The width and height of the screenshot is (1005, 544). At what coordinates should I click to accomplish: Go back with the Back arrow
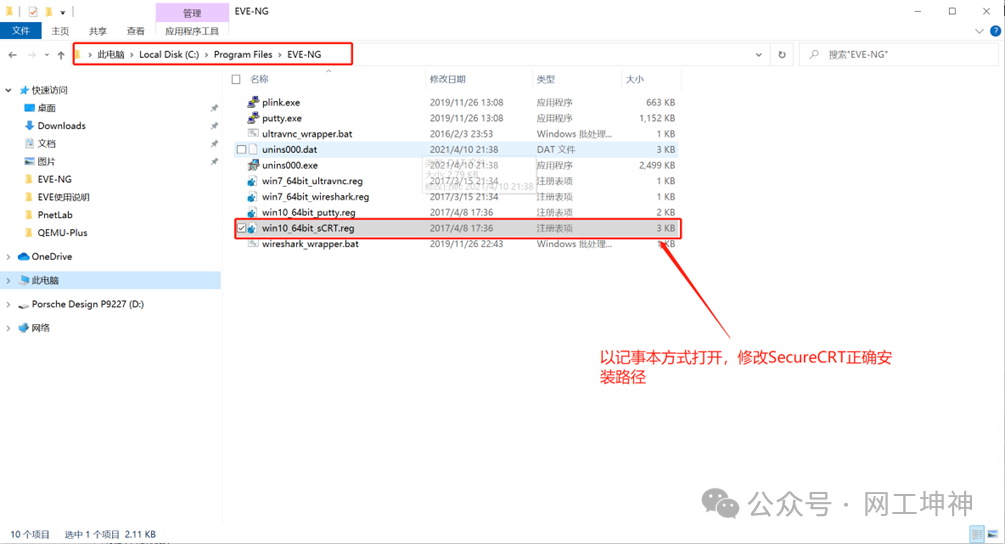click(x=13, y=55)
